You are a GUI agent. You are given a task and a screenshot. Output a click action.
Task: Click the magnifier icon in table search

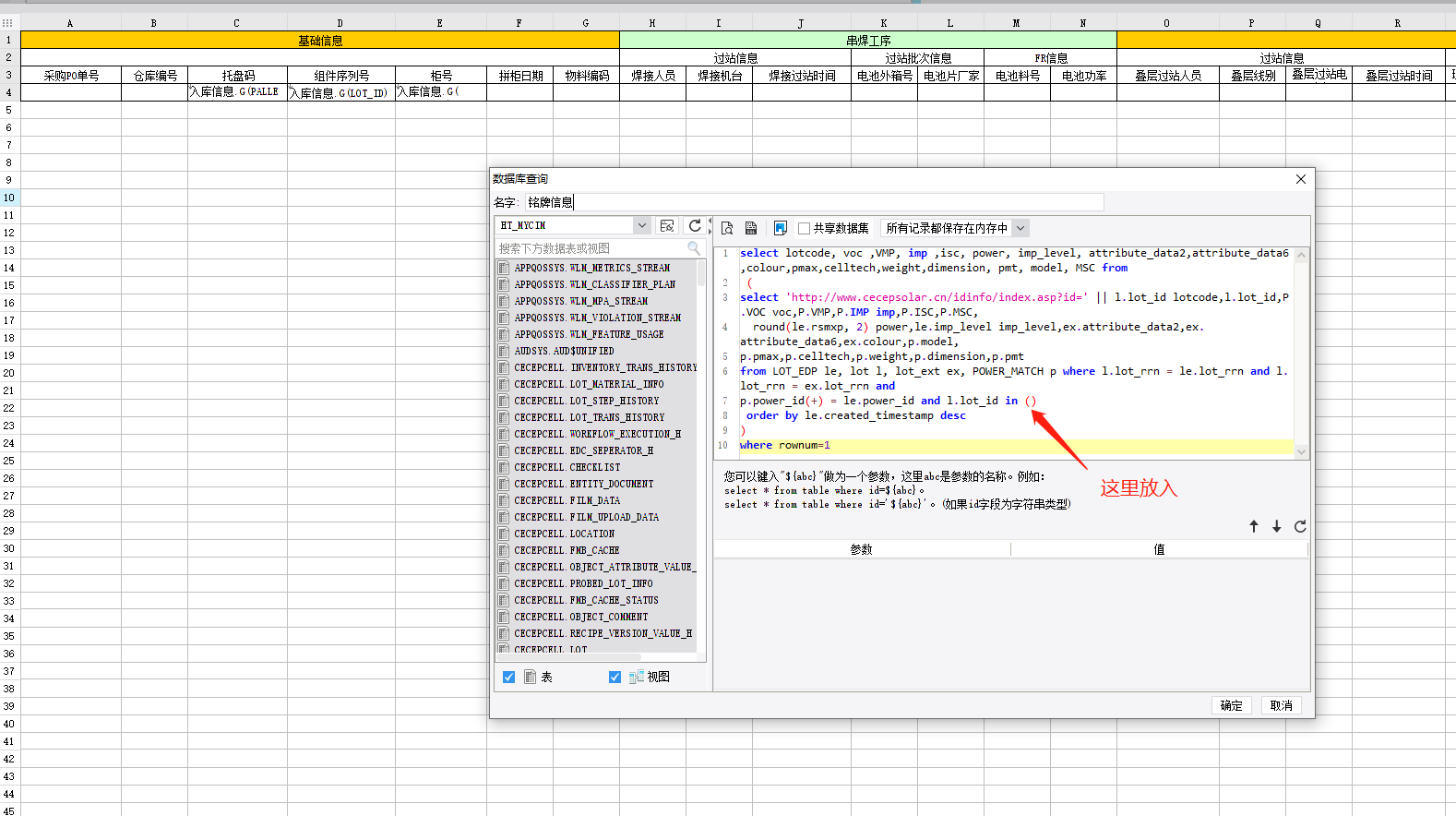(694, 248)
